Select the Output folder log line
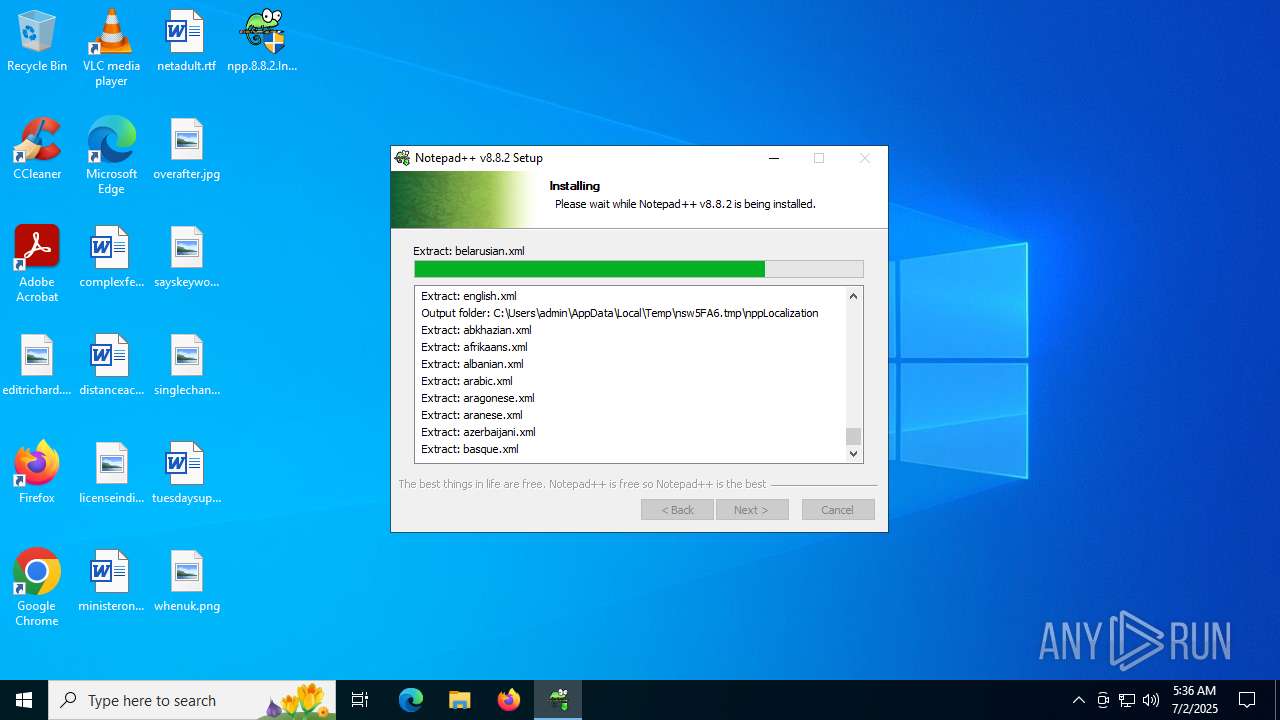The width and height of the screenshot is (1280, 720). (620, 313)
